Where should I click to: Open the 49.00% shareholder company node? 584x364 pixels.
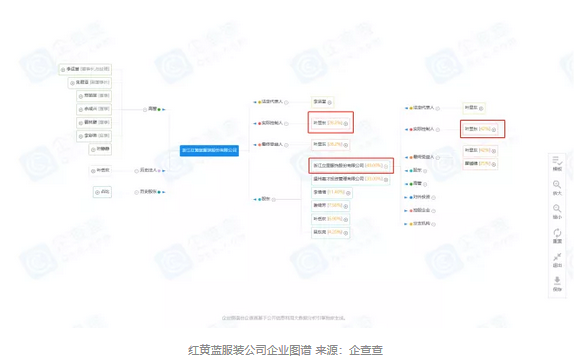pos(350,165)
